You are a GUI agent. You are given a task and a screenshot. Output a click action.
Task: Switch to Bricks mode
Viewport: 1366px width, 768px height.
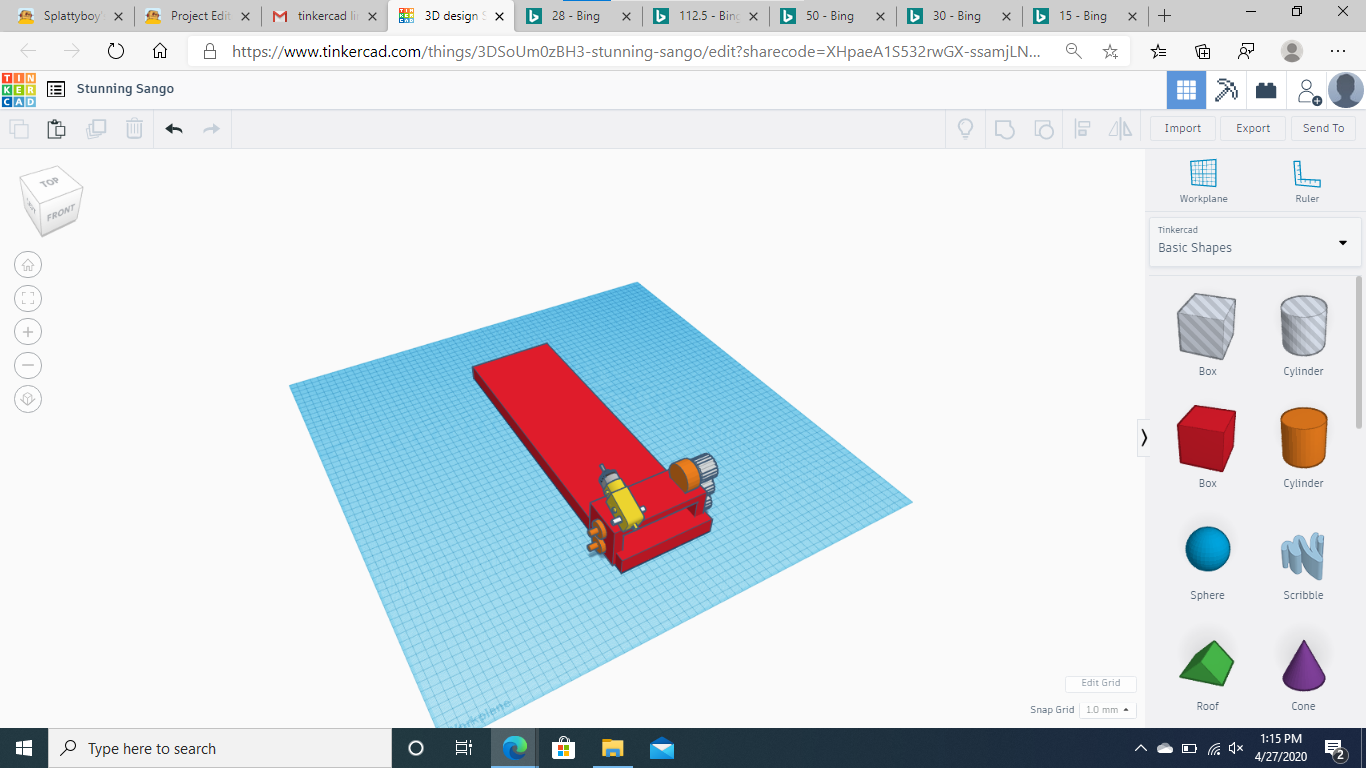coord(1266,90)
